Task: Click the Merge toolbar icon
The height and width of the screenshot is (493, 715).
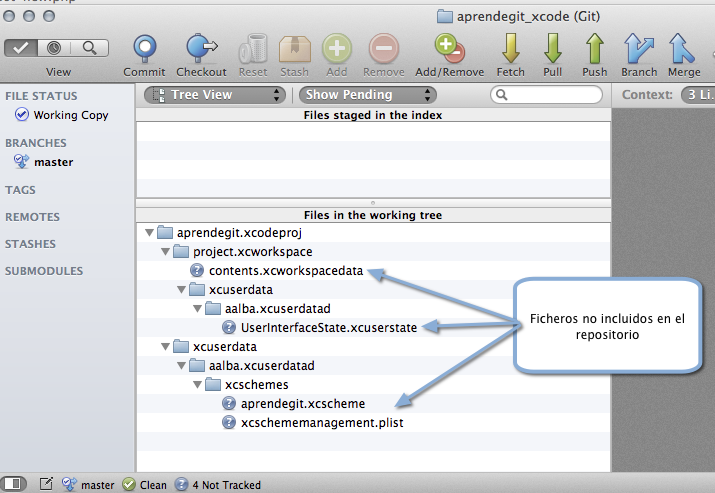Action: click(683, 49)
